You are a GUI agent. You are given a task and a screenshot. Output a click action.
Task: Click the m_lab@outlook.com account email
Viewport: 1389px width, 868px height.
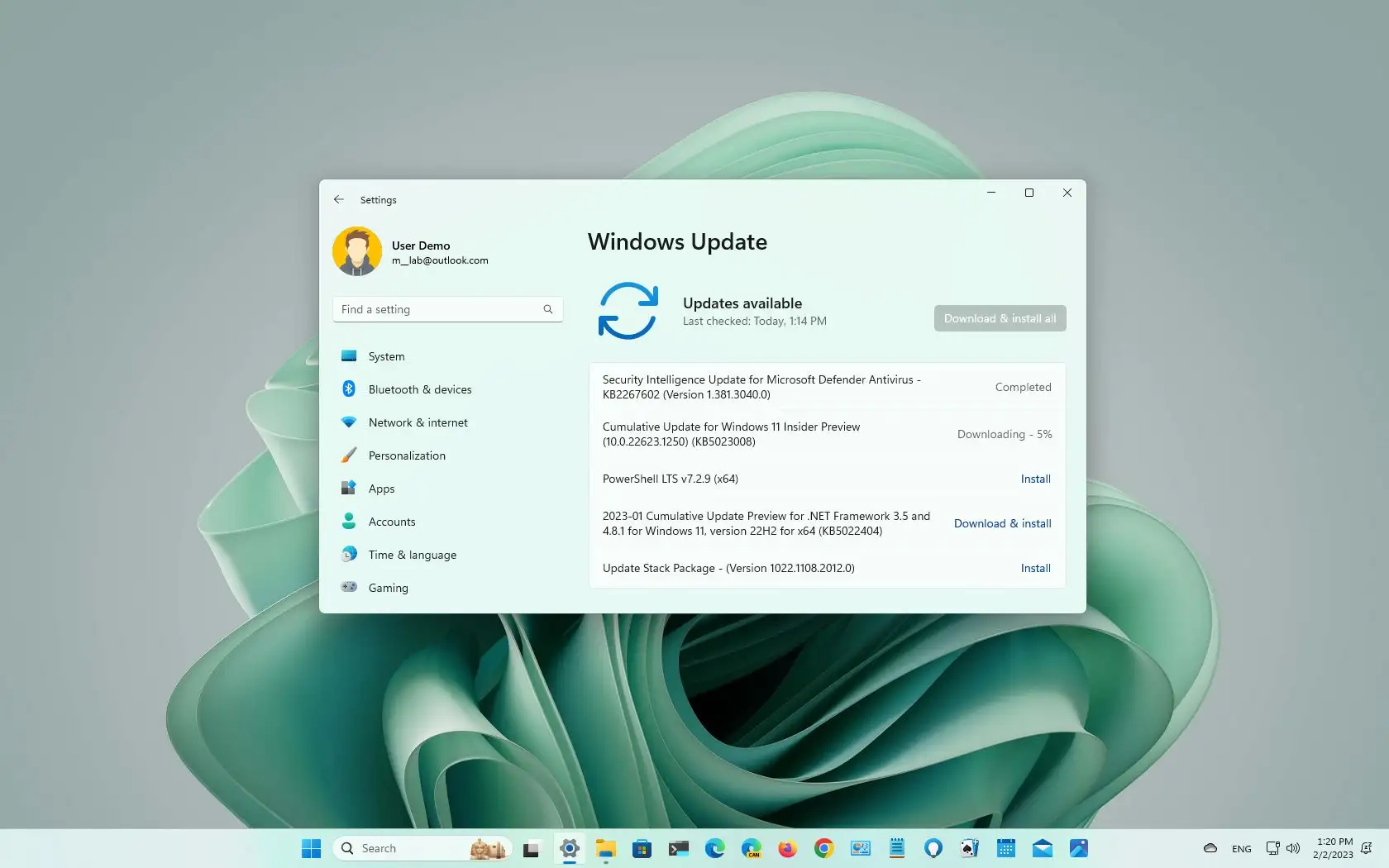pyautogui.click(x=440, y=260)
